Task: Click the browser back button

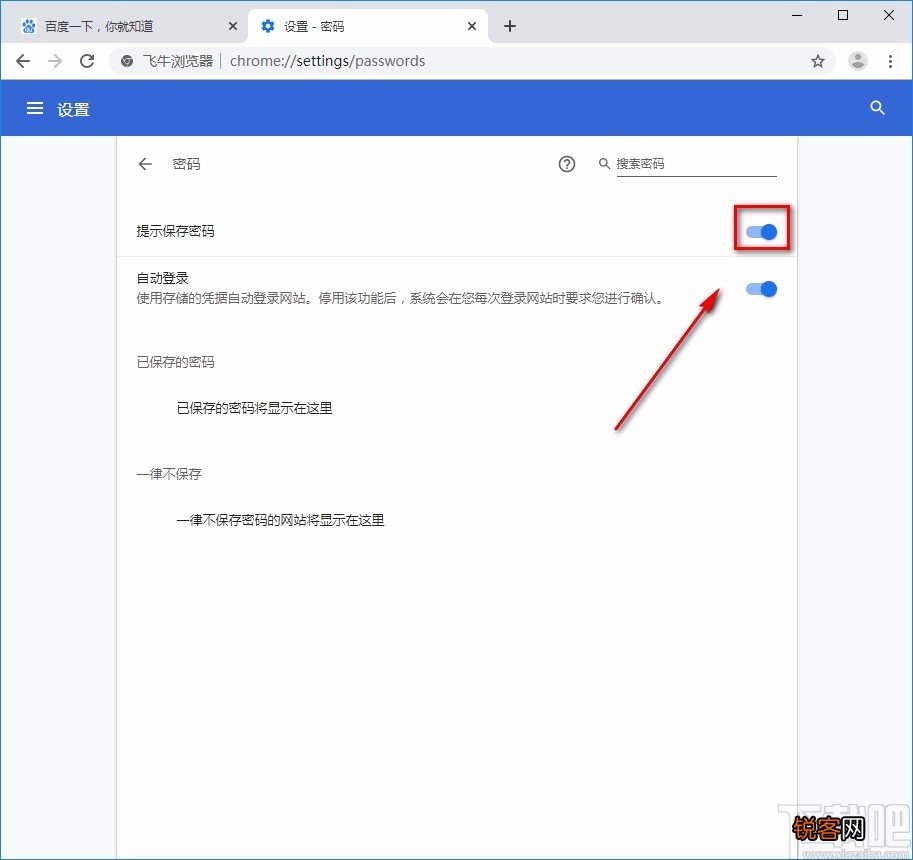Action: (23, 61)
